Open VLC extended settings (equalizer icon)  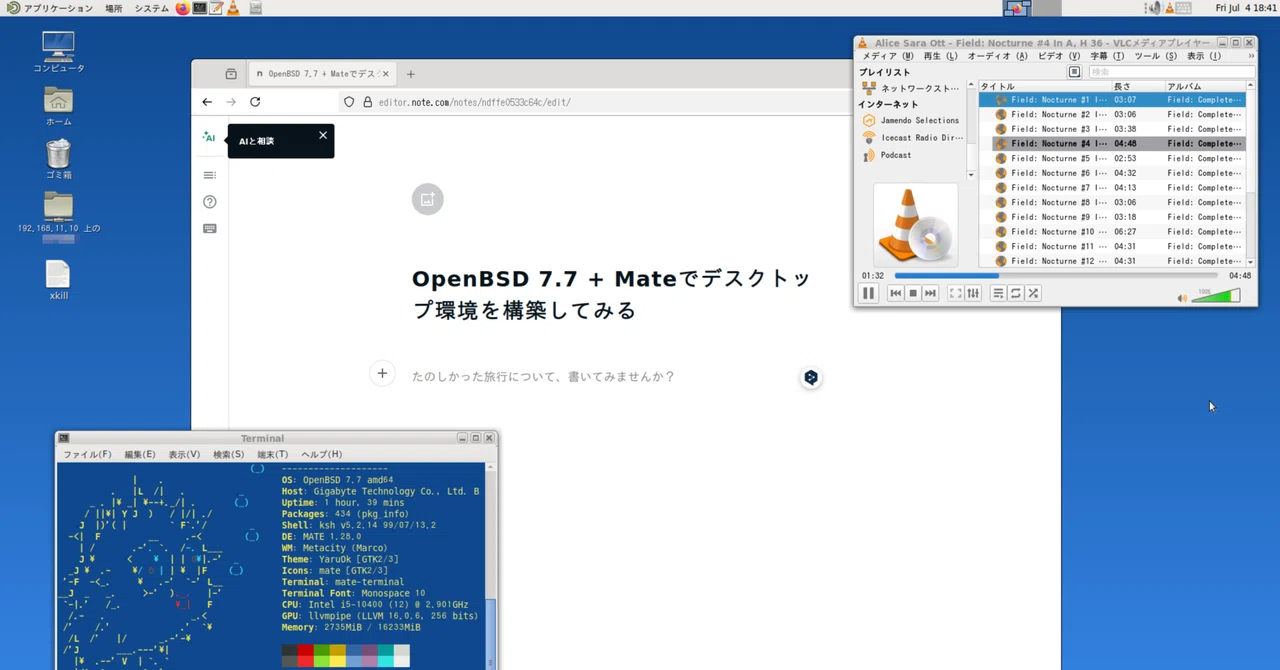(973, 293)
